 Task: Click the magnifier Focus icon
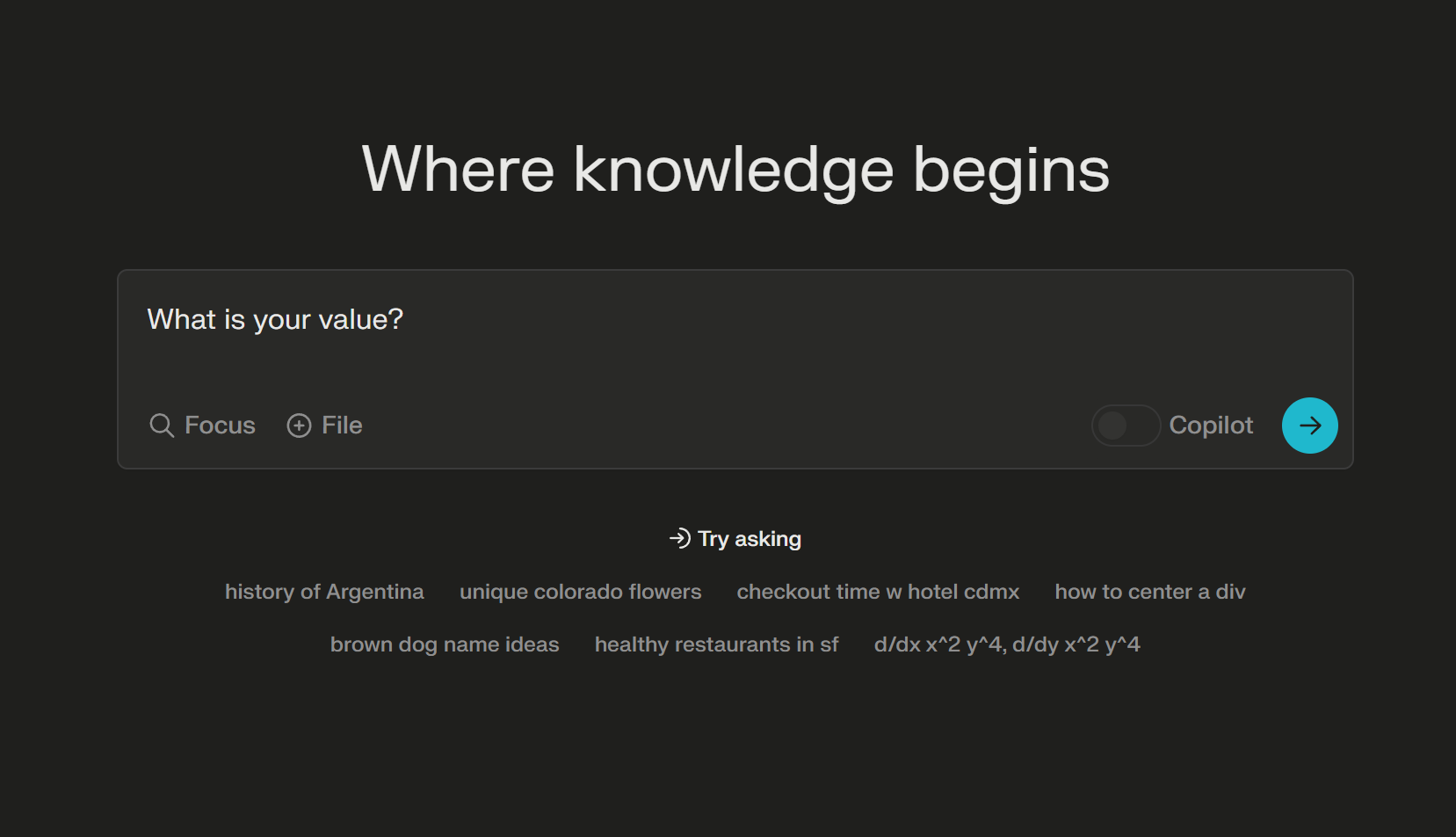162,426
